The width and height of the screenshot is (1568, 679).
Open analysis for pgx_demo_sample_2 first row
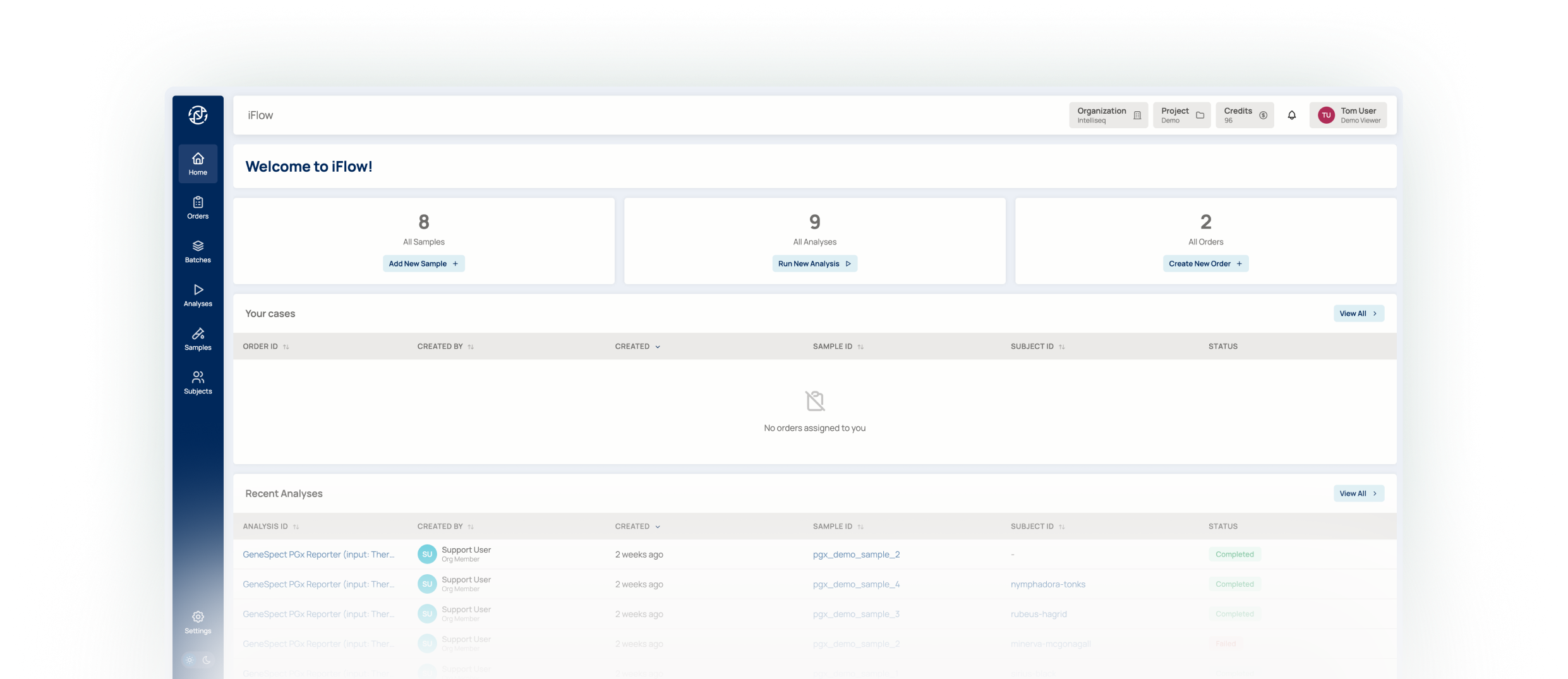coord(318,554)
